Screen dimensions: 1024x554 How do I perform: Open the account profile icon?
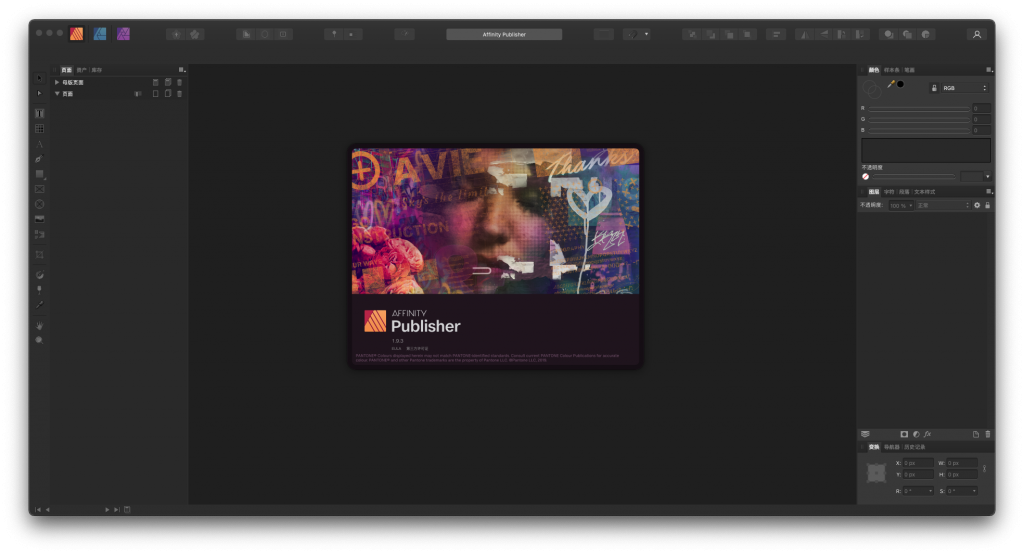977,35
